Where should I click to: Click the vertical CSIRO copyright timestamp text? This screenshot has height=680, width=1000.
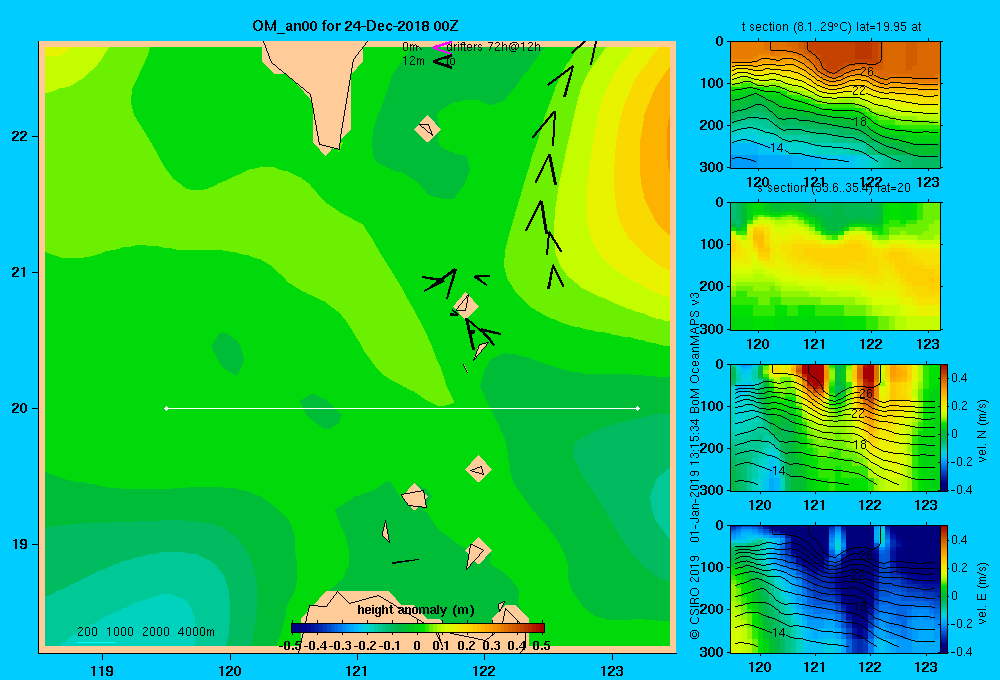point(695,466)
